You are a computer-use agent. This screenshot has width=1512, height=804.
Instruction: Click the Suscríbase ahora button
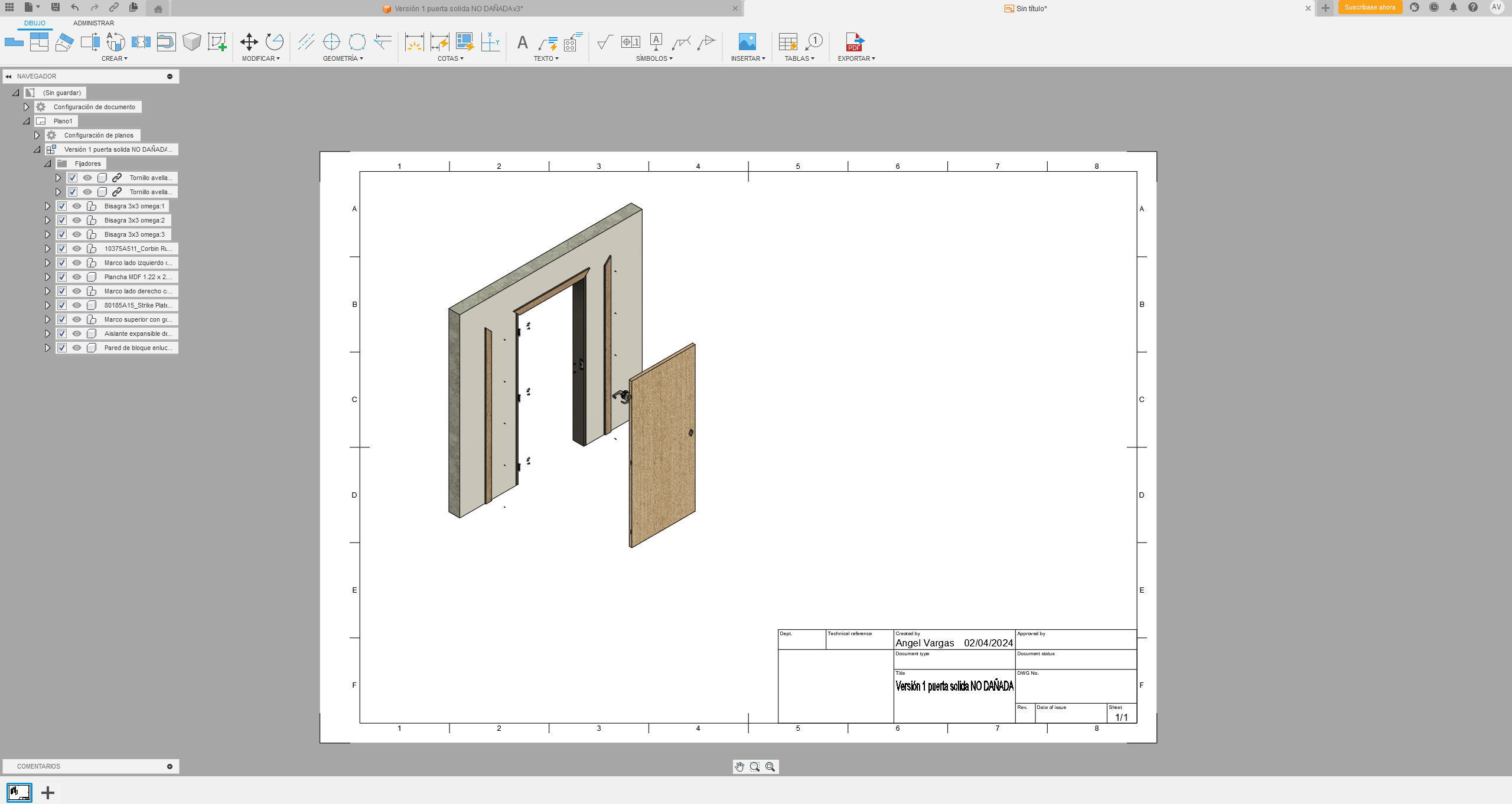click(1370, 8)
